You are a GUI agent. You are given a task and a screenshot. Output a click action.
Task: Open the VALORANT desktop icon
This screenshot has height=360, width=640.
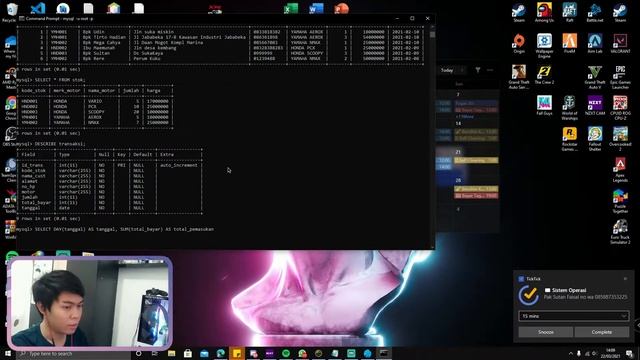coord(620,43)
